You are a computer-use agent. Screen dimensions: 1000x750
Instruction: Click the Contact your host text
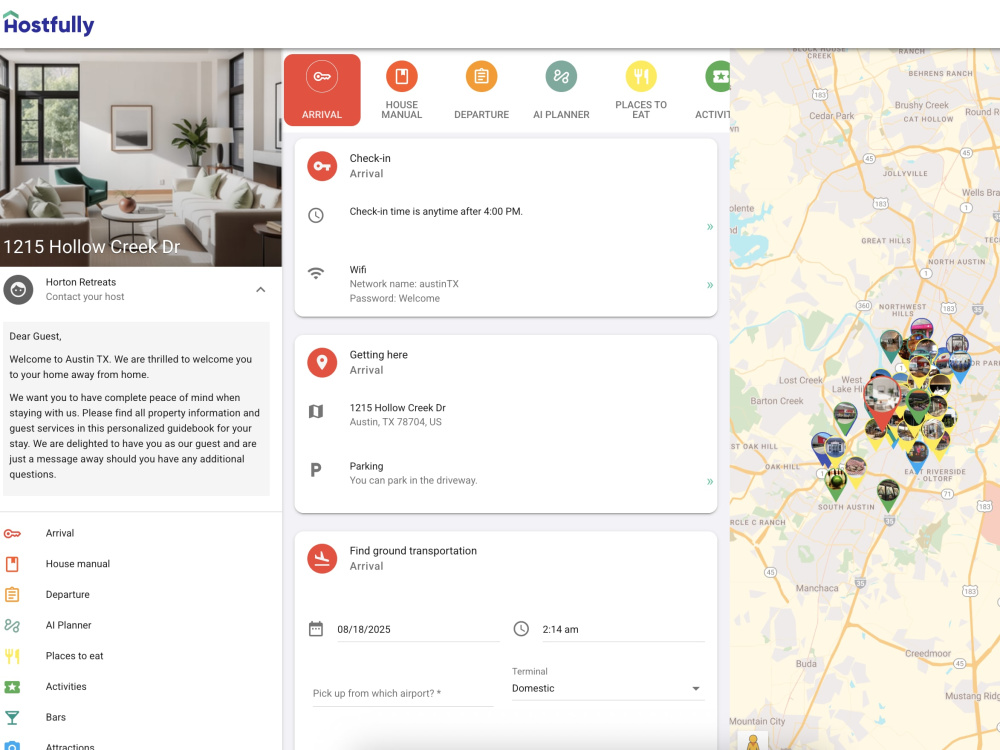point(85,297)
